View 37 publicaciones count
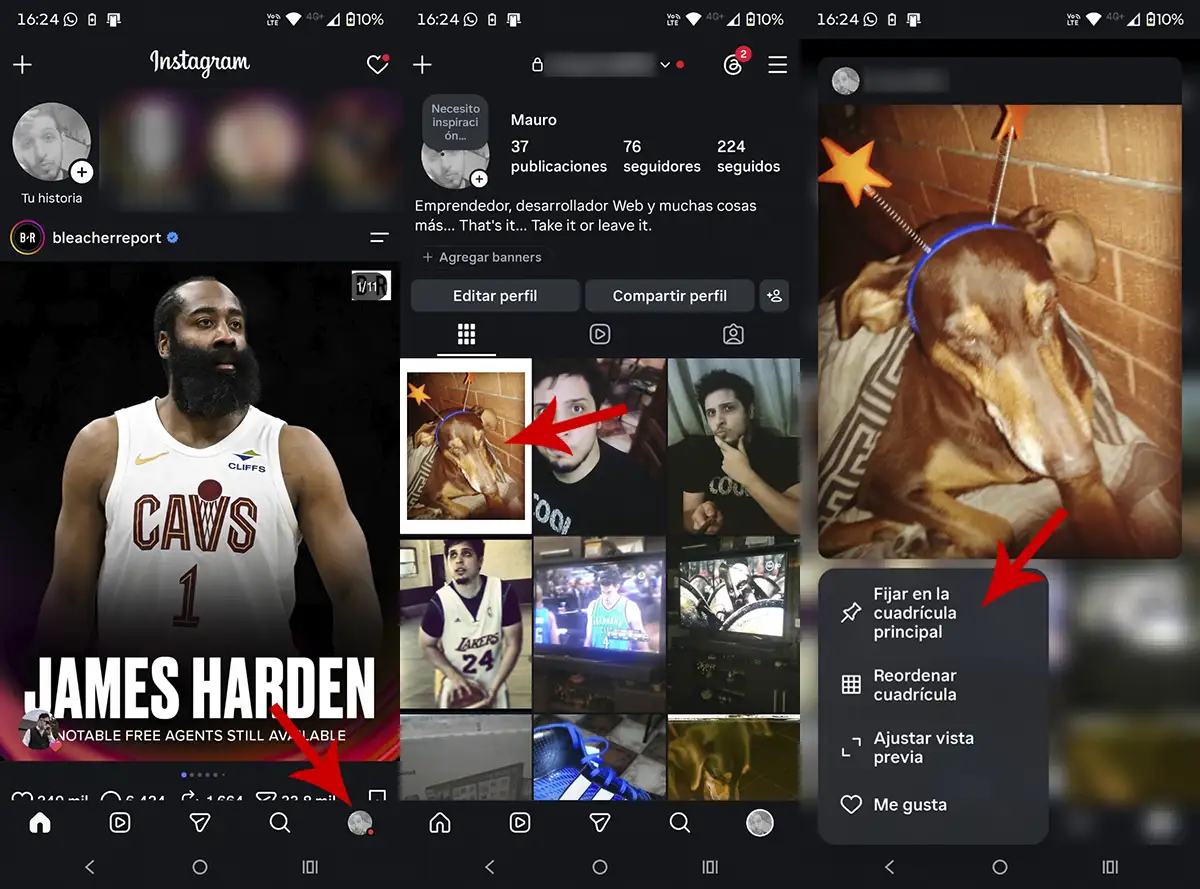This screenshot has width=1200, height=889. tap(558, 156)
